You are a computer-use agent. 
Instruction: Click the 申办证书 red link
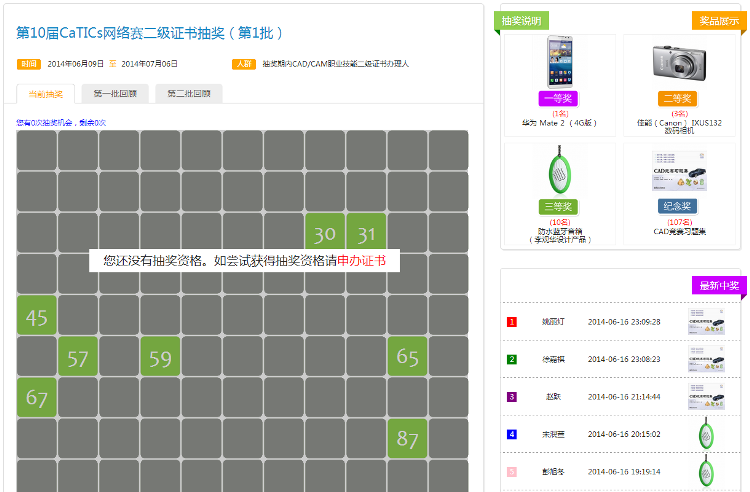tap(367, 260)
